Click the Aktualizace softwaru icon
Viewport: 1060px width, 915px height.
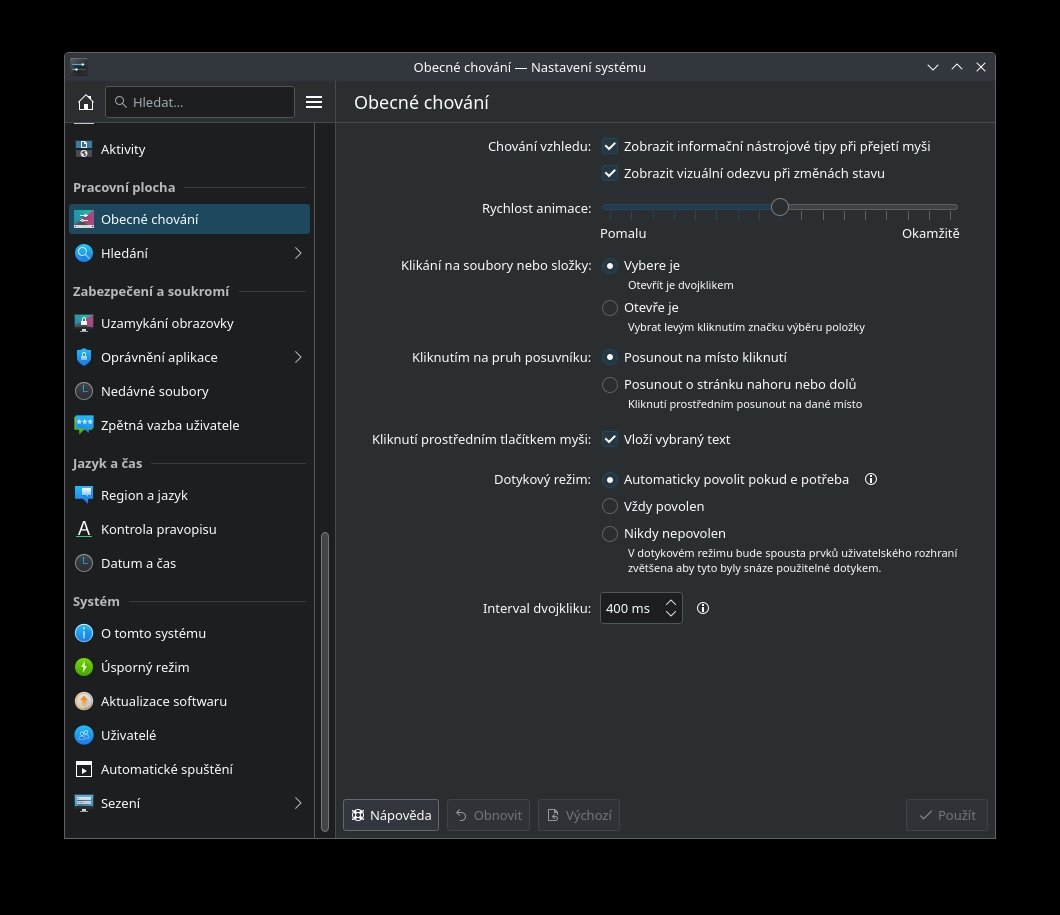click(84, 701)
